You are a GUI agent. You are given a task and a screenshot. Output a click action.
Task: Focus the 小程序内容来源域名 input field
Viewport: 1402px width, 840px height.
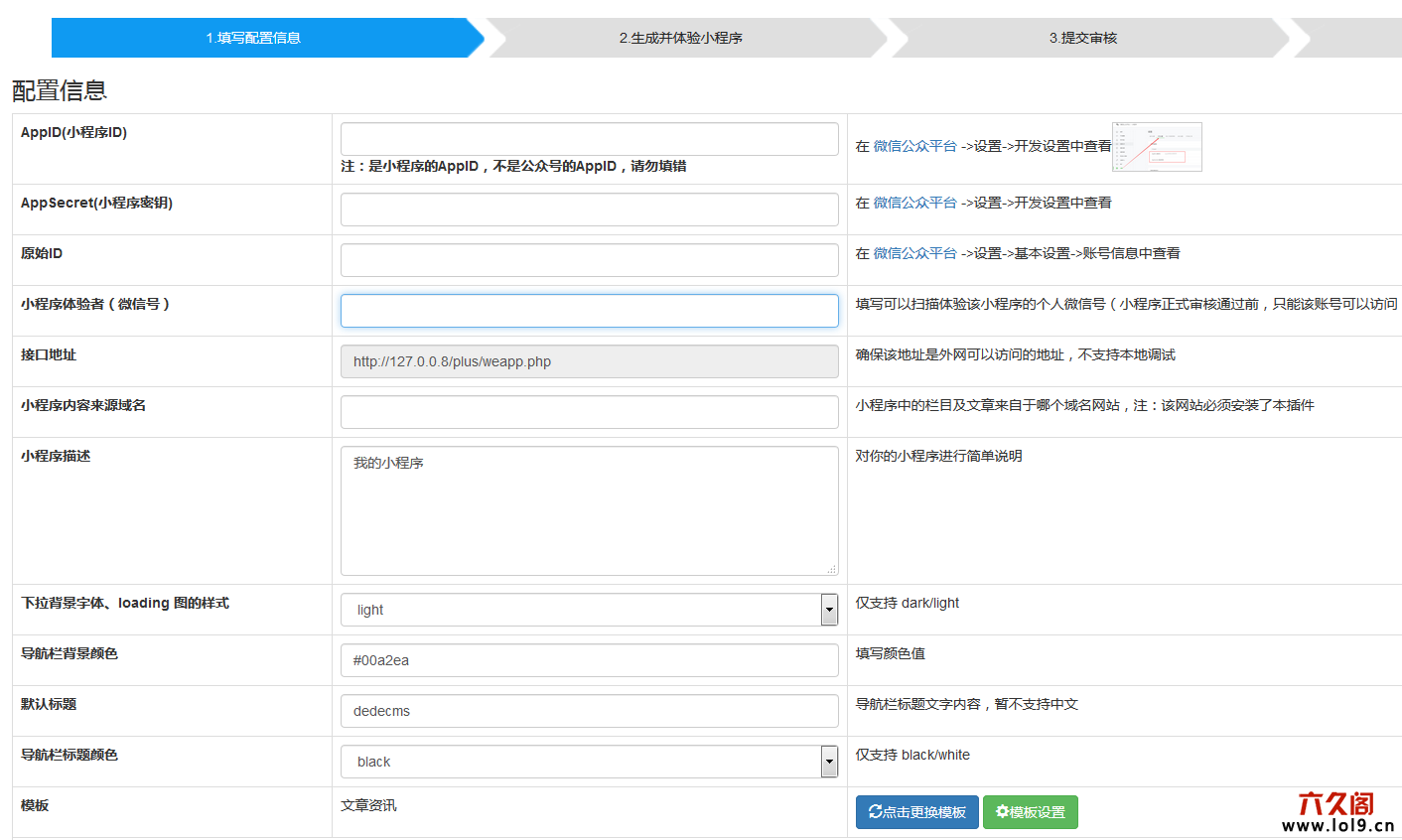[x=590, y=412]
